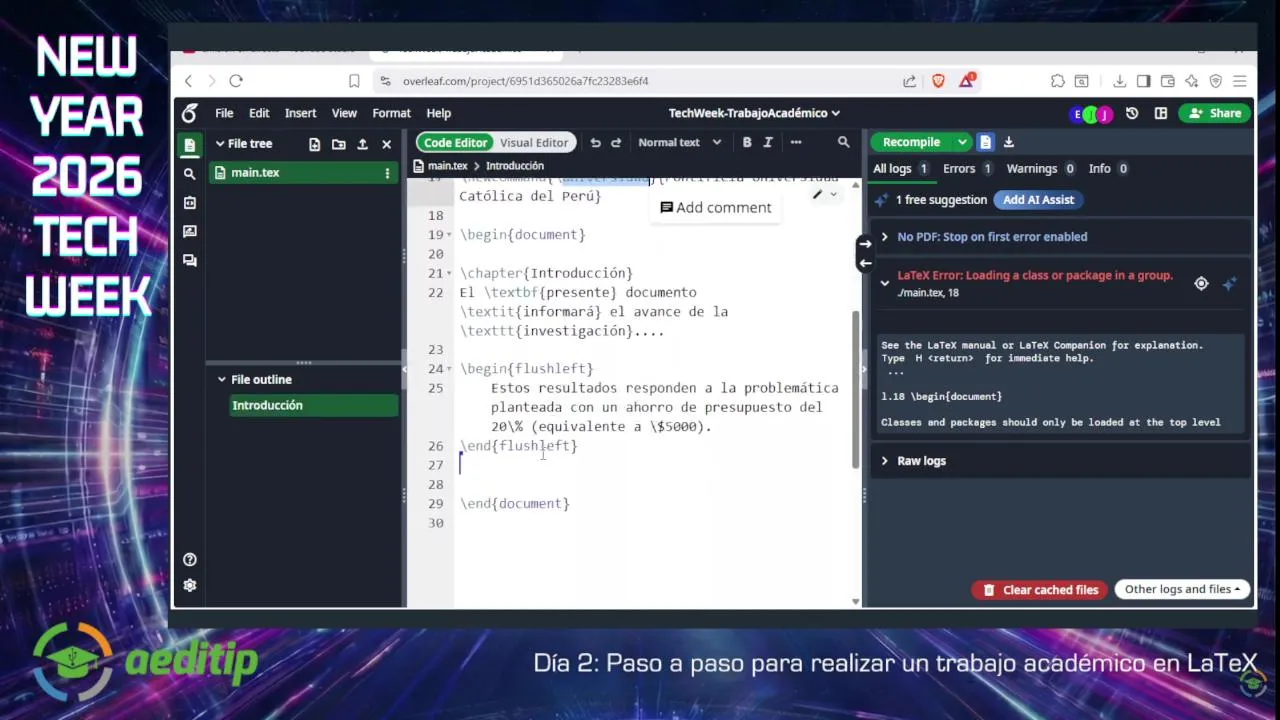The image size is (1280, 720).
Task: Open the integrations sidebar icon
Action: [190, 202]
